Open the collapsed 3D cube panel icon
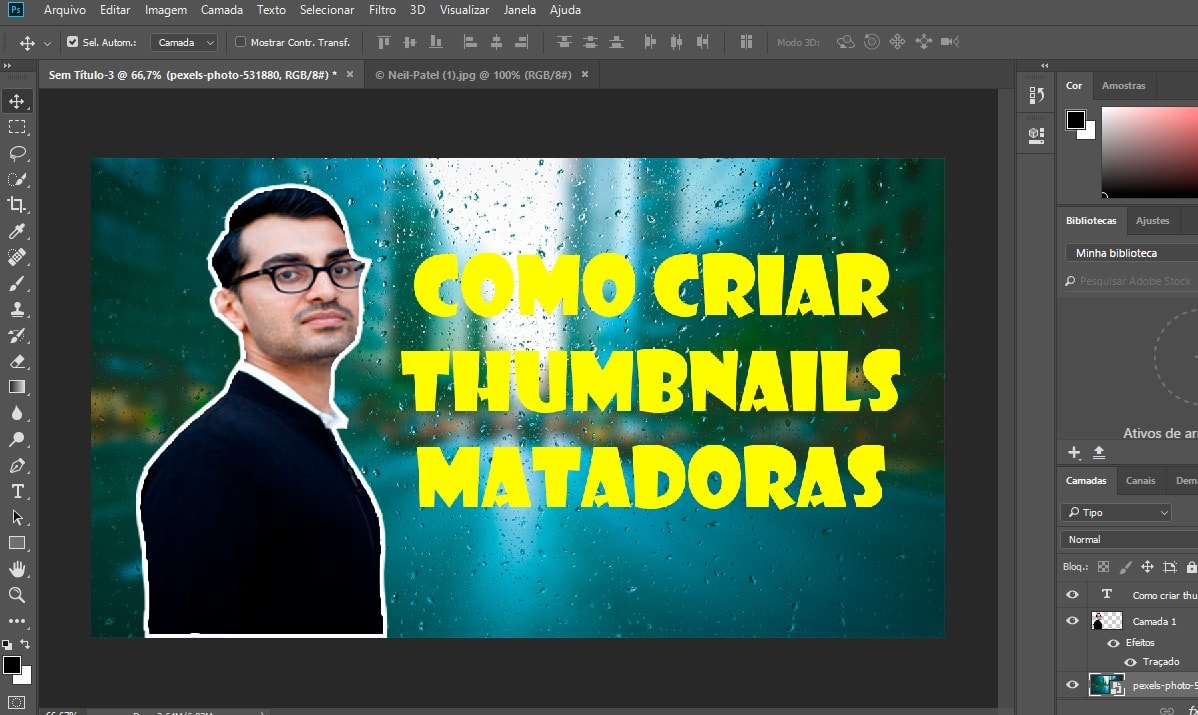 [1036, 135]
